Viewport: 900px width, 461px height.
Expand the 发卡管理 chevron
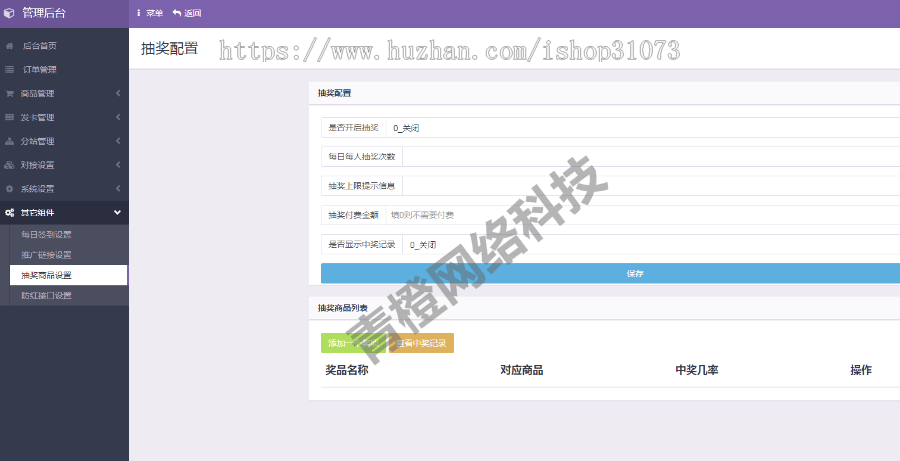coord(118,117)
